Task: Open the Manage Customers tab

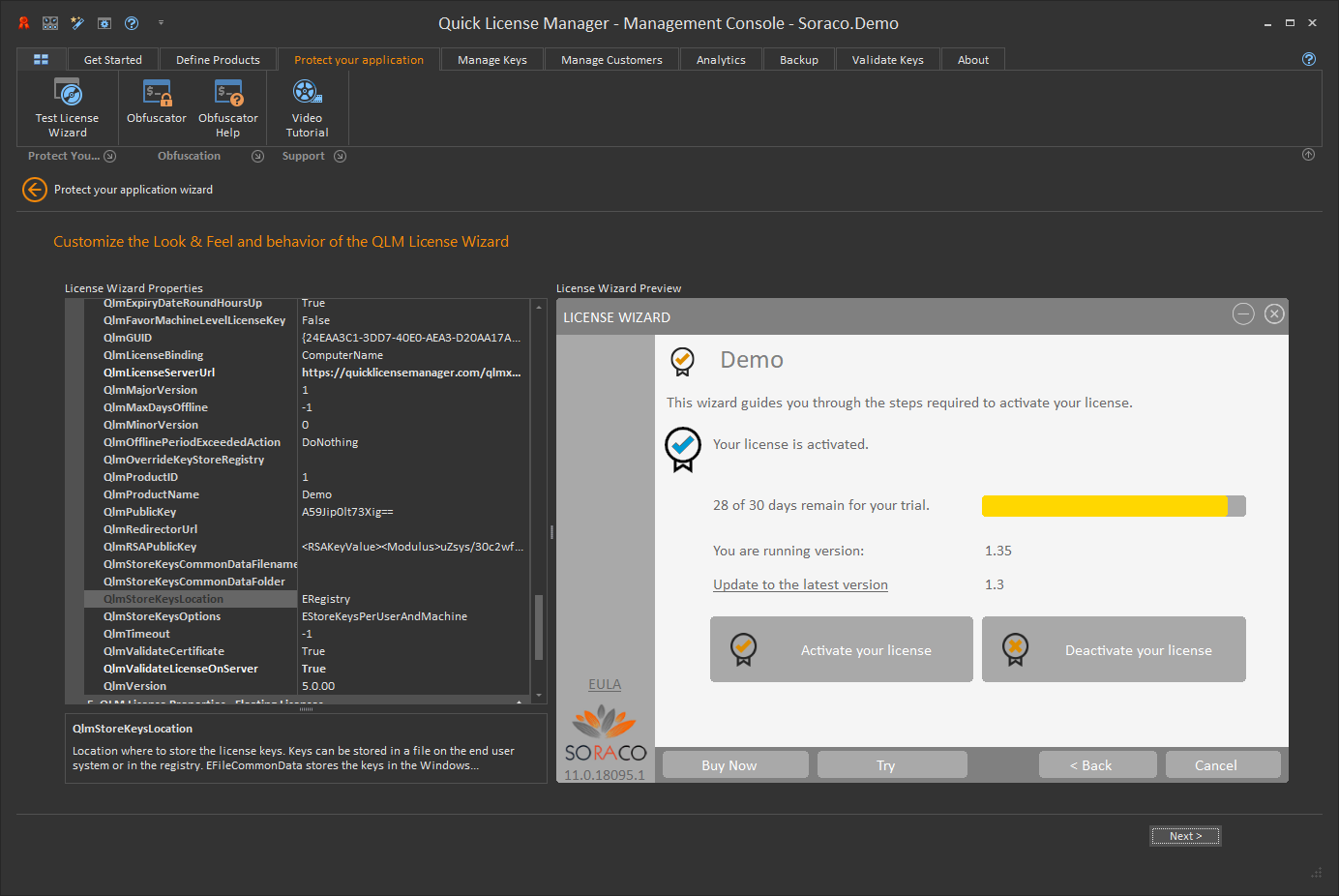Action: (x=611, y=60)
